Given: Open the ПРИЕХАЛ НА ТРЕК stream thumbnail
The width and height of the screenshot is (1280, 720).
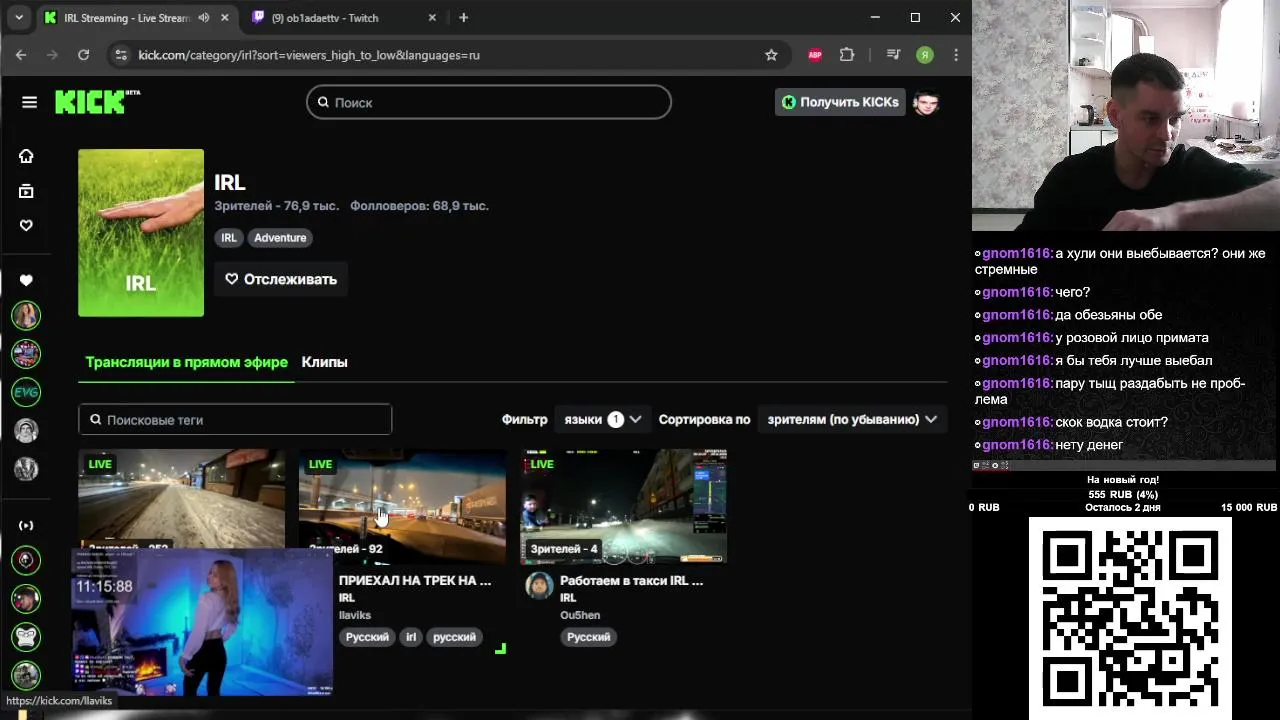Looking at the screenshot, I should tap(402, 506).
